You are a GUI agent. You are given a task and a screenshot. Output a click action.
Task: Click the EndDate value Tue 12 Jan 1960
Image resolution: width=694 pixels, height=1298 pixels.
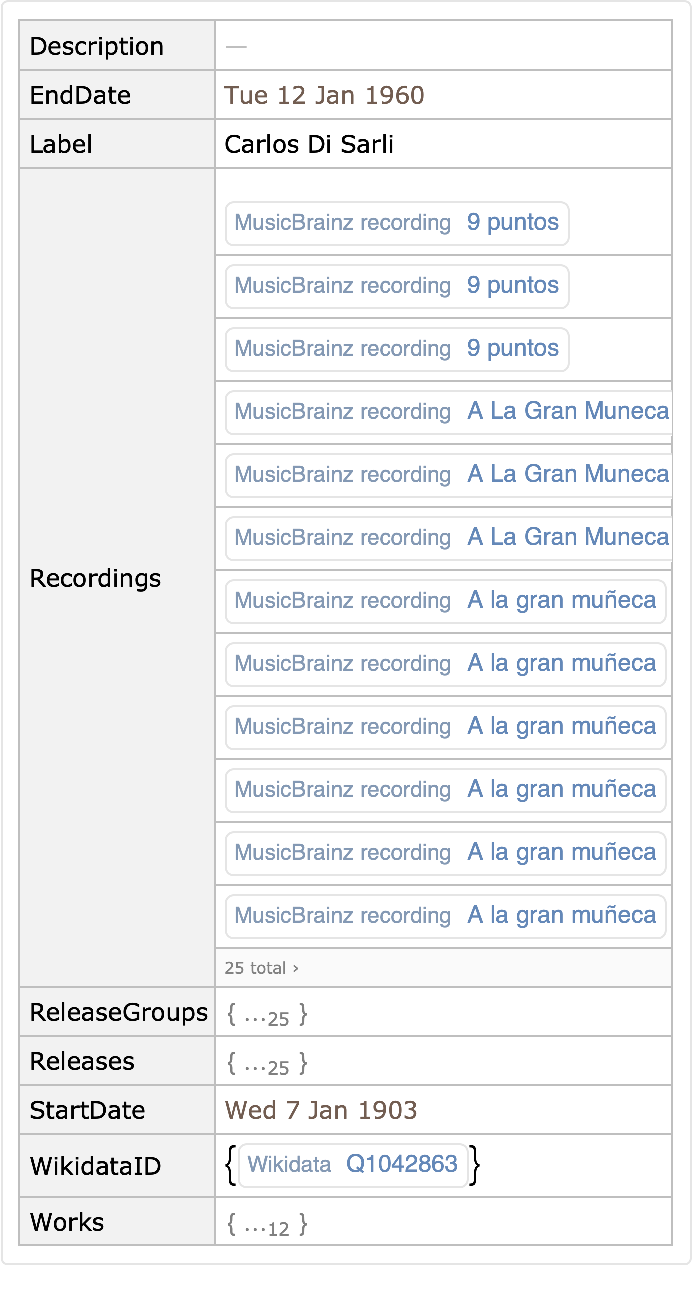[324, 96]
